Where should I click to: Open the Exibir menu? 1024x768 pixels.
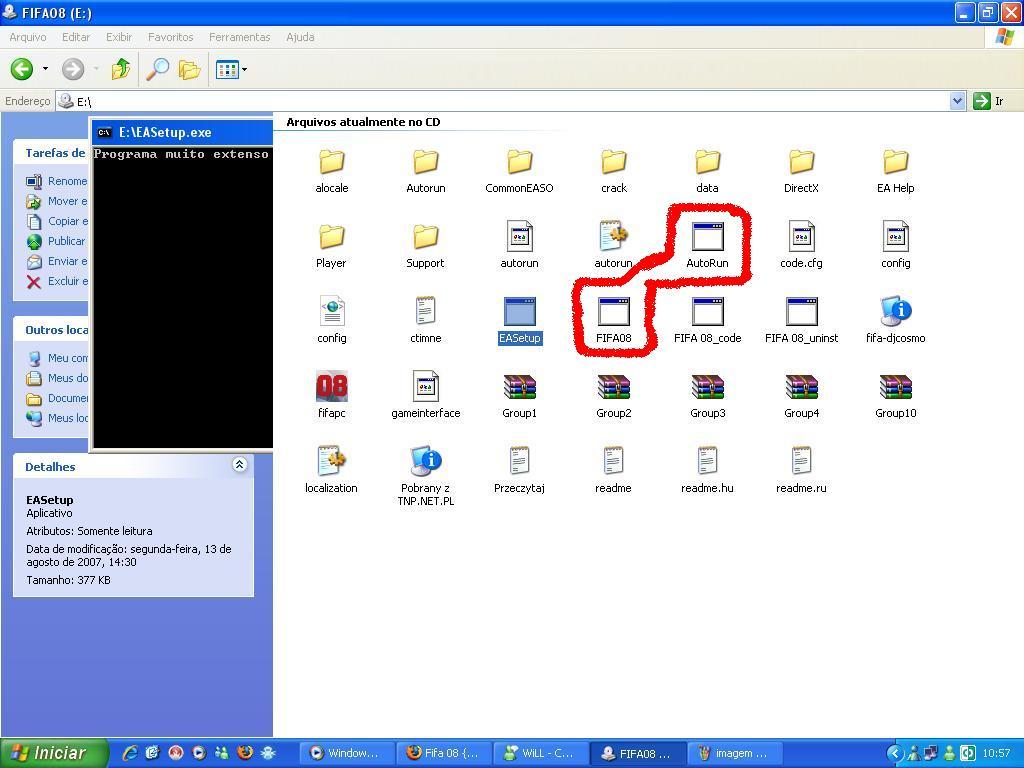[119, 37]
